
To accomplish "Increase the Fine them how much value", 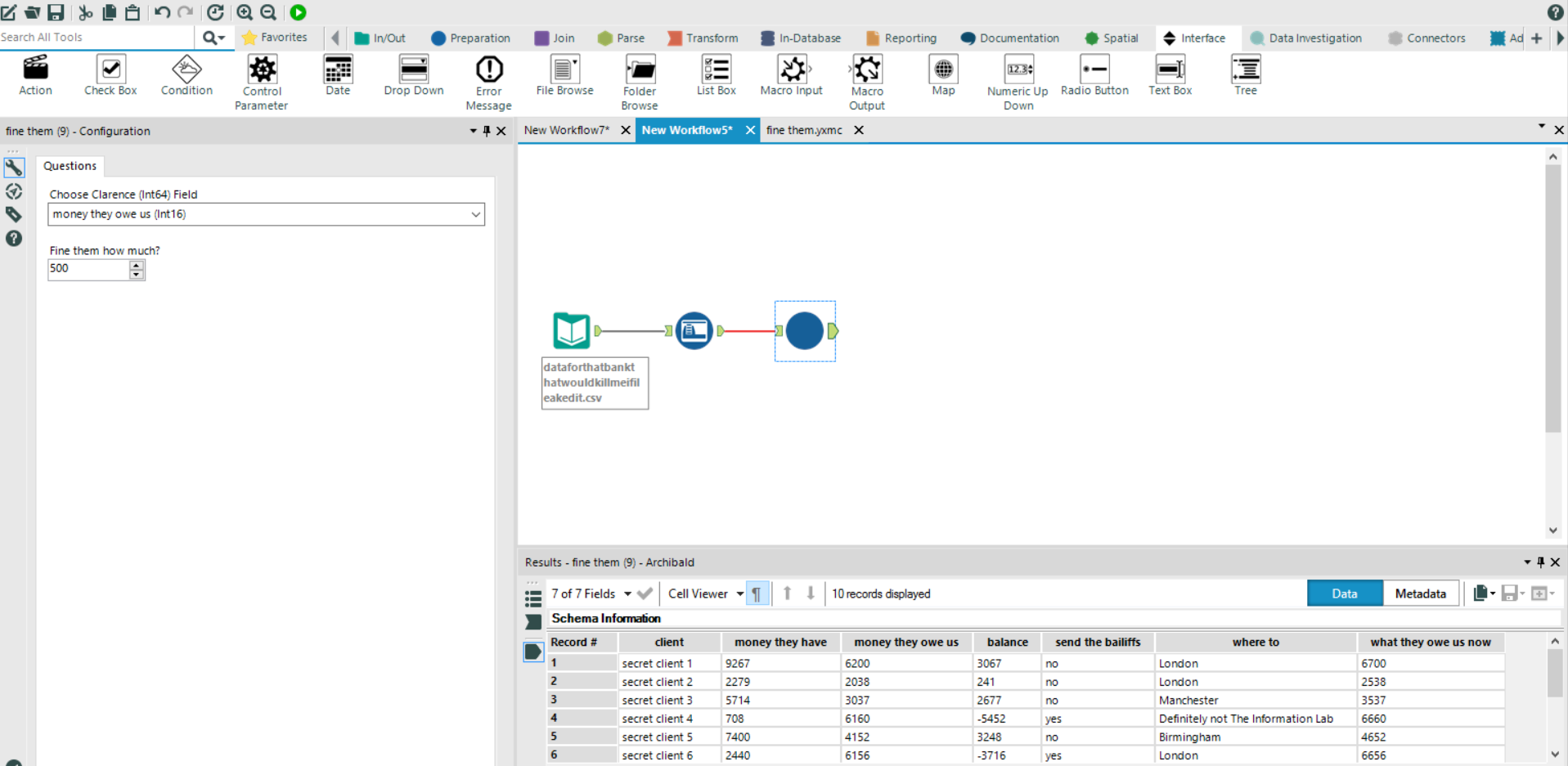I will point(137,264).
